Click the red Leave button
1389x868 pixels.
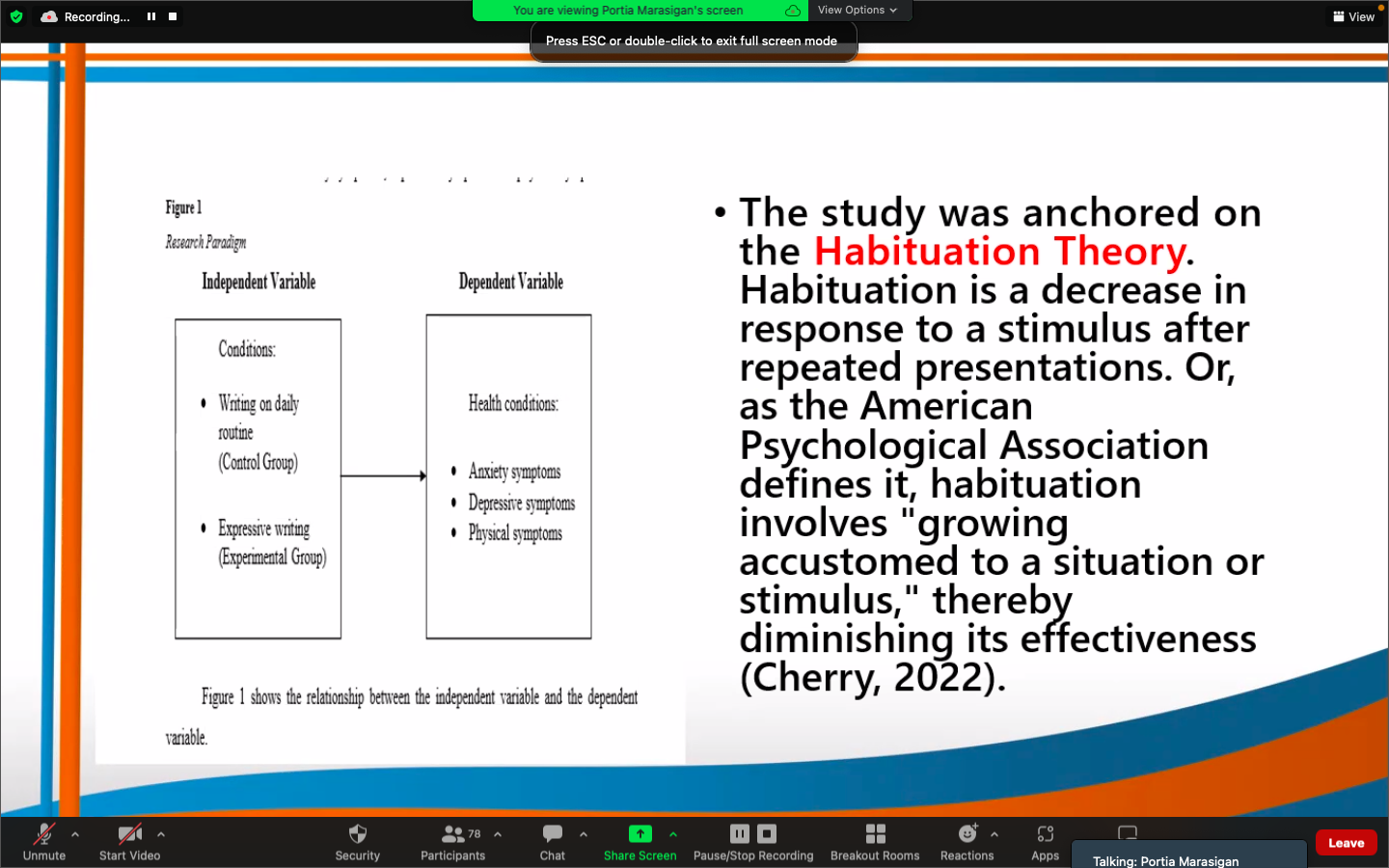pos(1346,843)
